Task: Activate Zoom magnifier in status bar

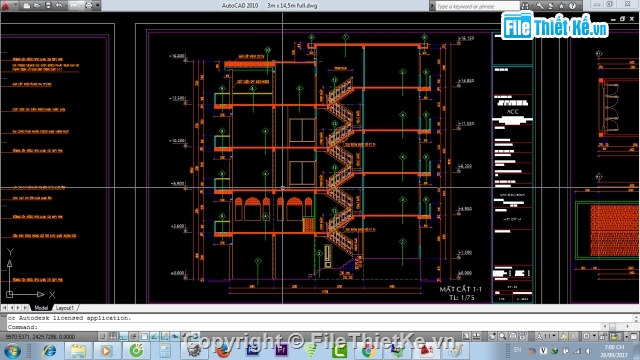Action: [502, 336]
